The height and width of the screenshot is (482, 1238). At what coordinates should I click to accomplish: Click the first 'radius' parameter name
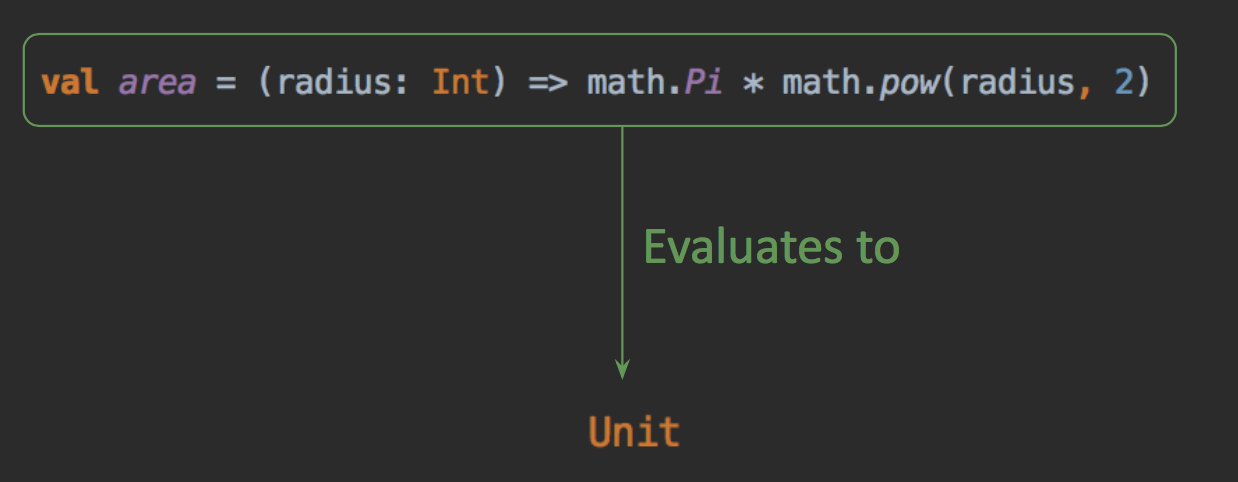coord(333,81)
